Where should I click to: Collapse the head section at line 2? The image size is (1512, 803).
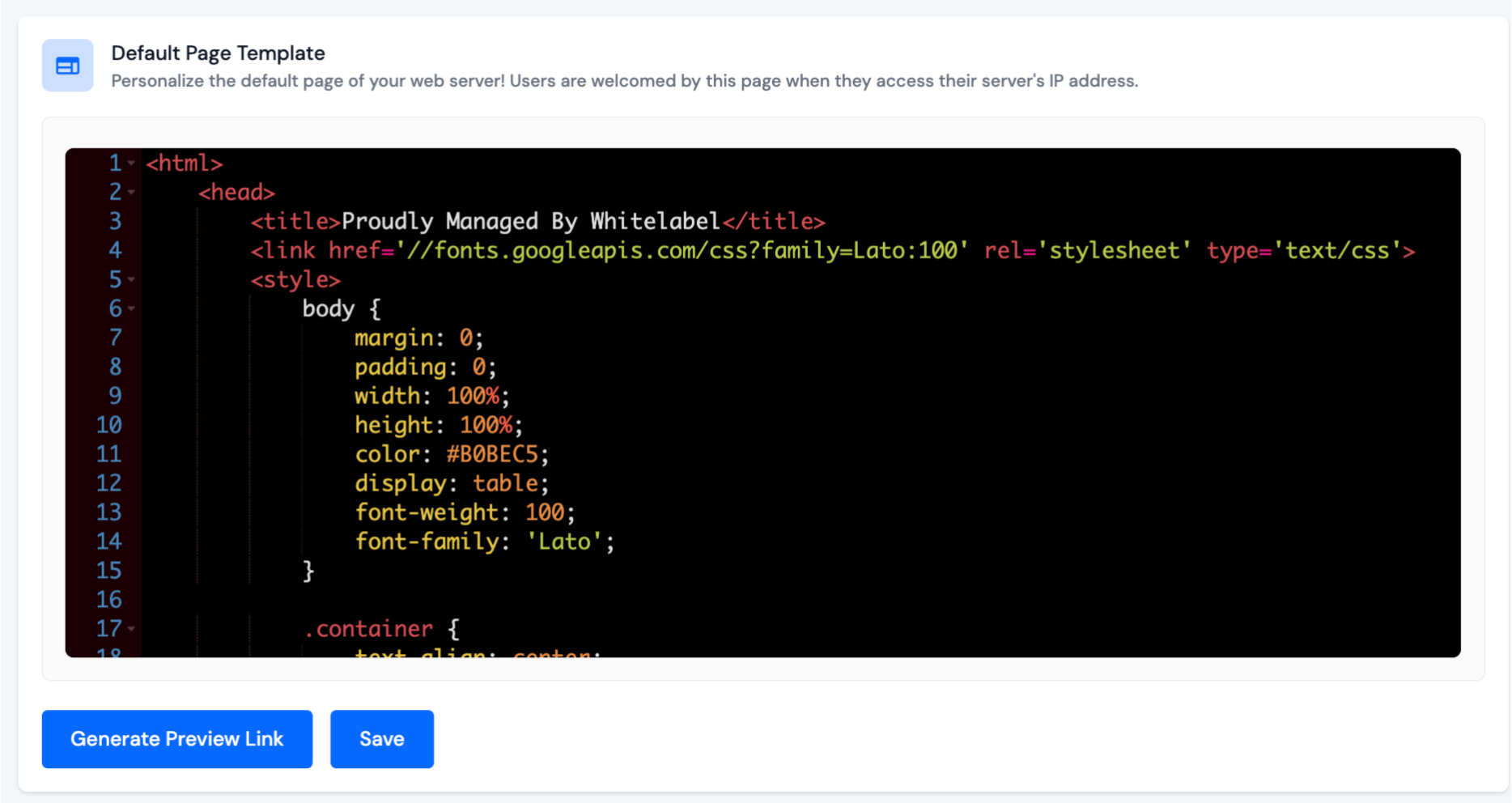point(131,193)
